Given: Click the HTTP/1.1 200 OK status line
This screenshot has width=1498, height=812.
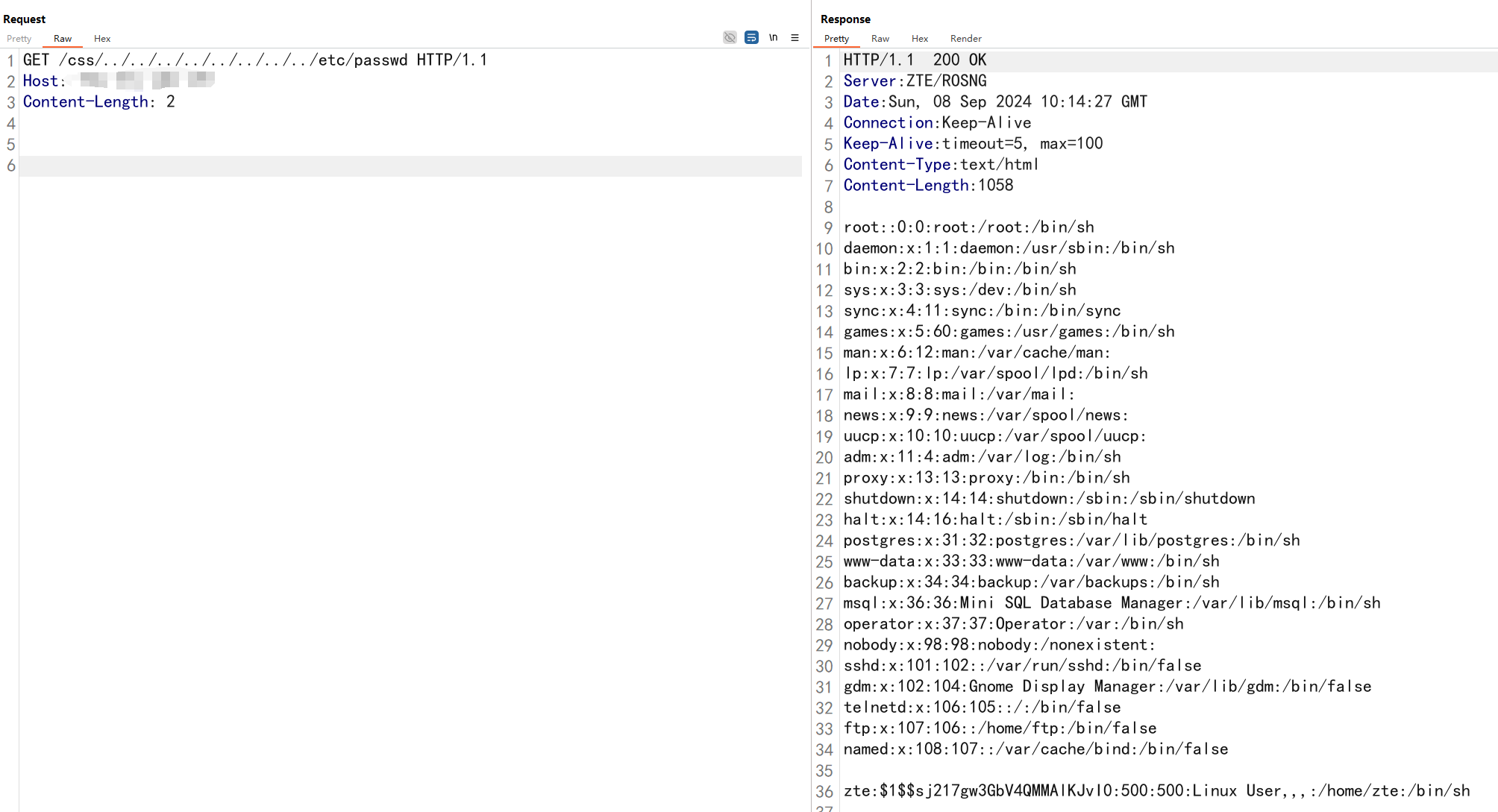Looking at the screenshot, I should point(915,60).
